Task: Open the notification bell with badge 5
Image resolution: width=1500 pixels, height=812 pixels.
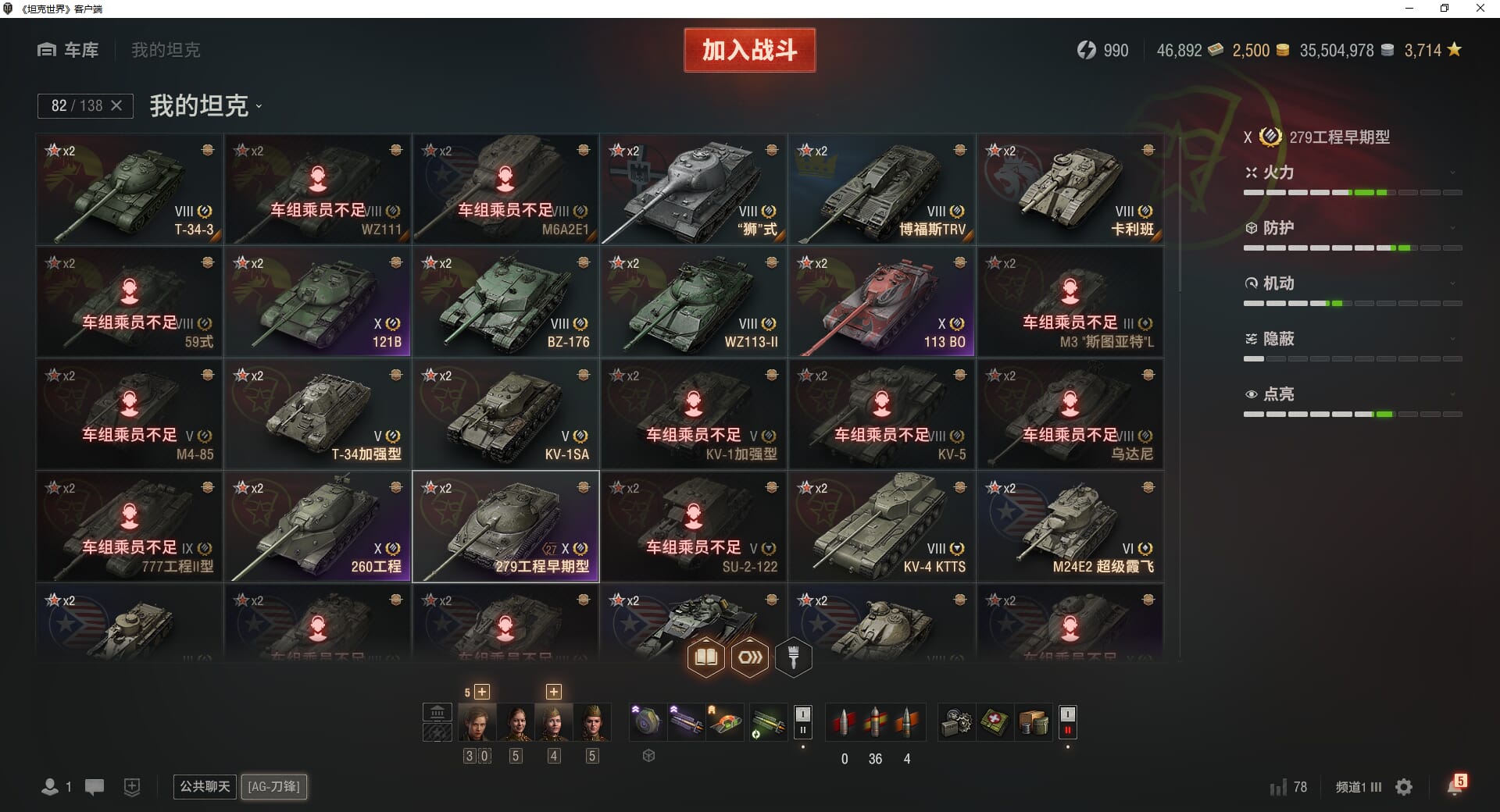Action: tap(1455, 785)
